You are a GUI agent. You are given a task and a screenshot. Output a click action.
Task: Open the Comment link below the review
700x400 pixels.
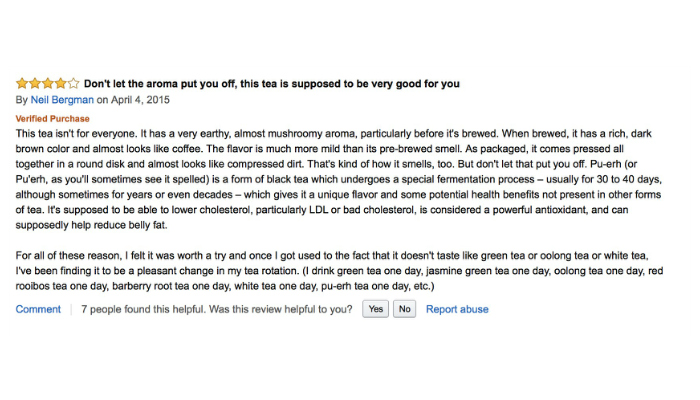(38, 309)
